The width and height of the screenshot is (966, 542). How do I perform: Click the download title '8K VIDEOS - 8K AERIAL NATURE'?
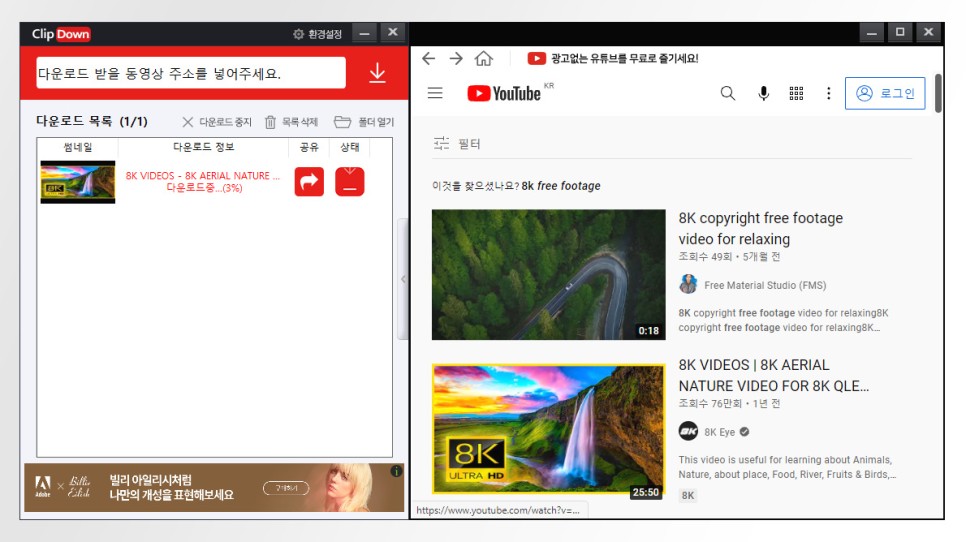203,176
